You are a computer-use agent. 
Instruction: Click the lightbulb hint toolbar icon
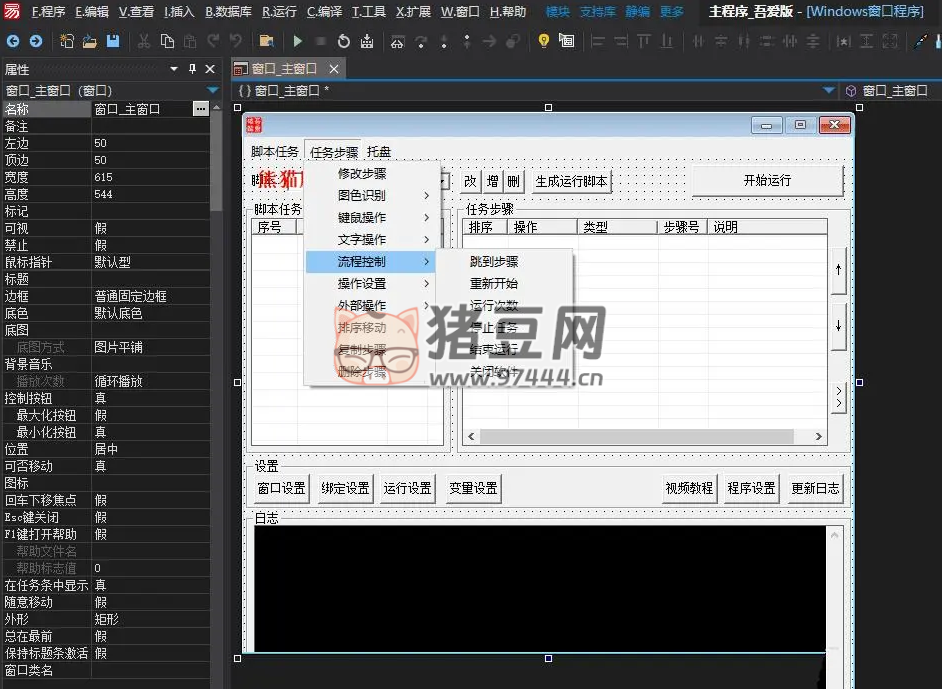coord(543,41)
